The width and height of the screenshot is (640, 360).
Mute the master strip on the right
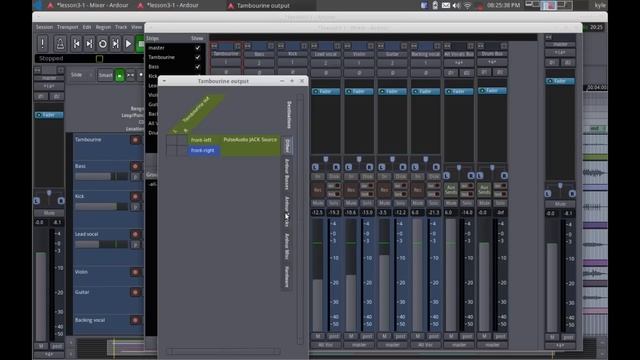[x=560, y=204]
